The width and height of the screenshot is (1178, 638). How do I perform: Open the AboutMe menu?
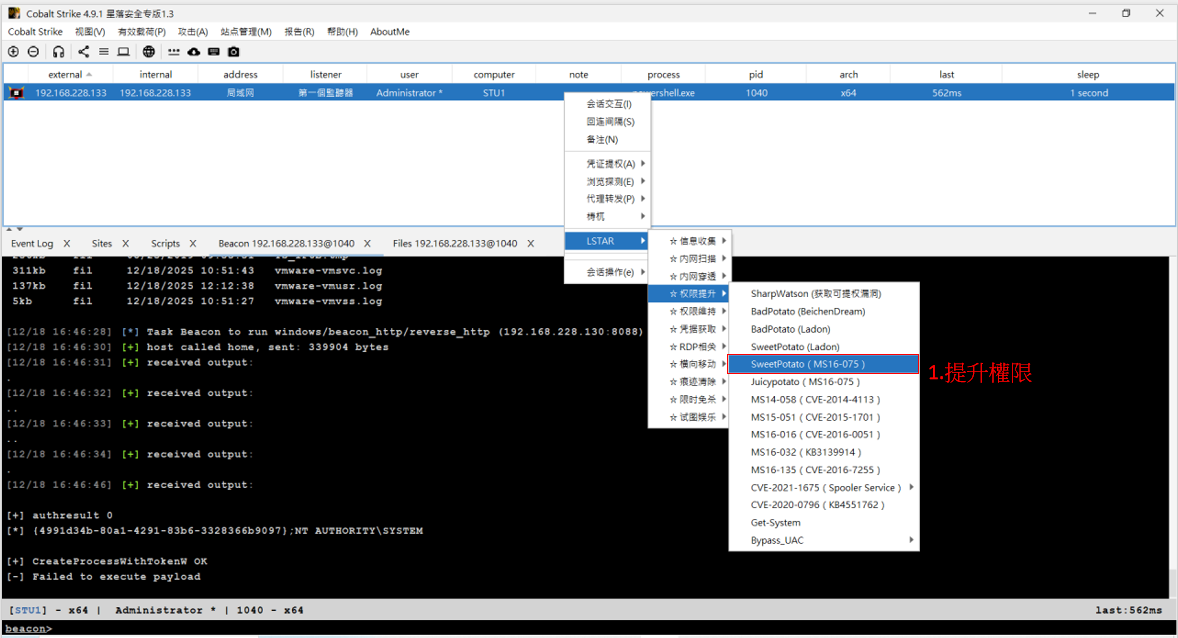[390, 32]
